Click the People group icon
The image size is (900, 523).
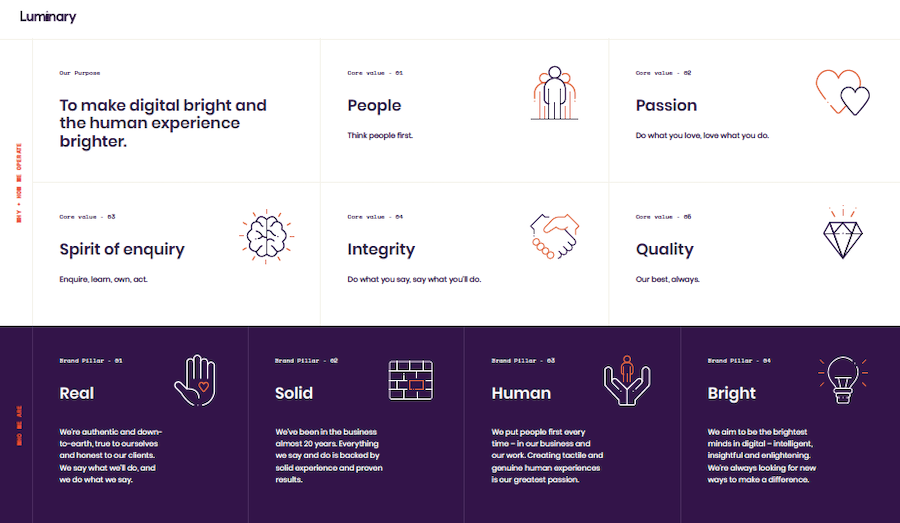click(x=554, y=93)
